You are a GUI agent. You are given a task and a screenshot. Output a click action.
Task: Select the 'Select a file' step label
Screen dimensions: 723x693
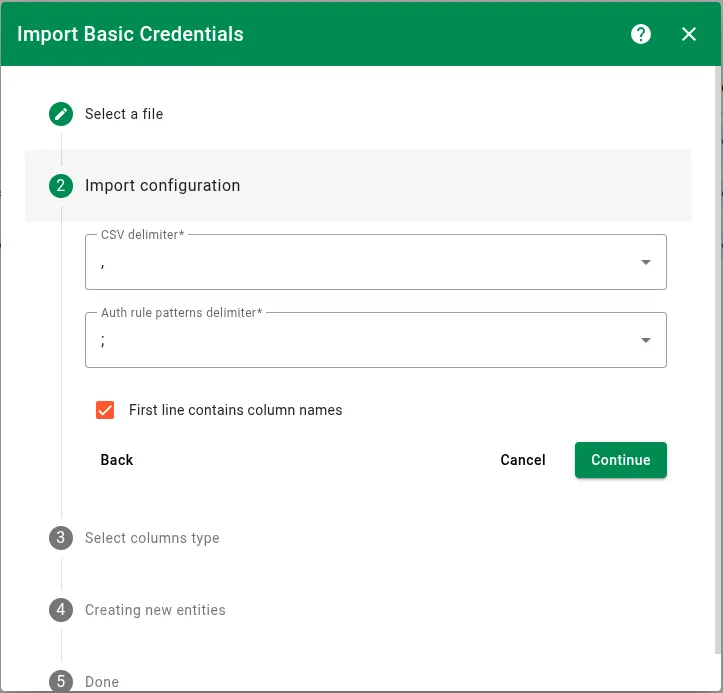pos(124,114)
